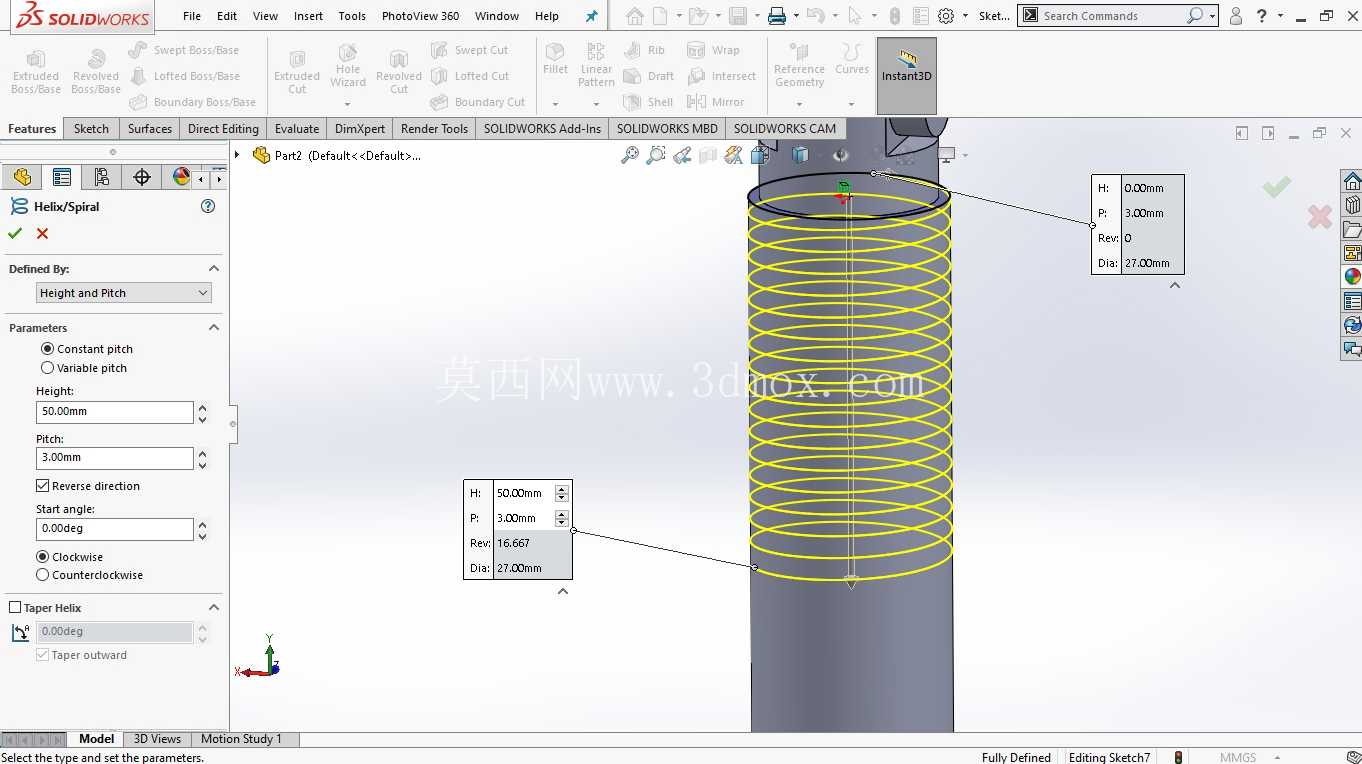The height and width of the screenshot is (764, 1362).
Task: Click the Pitch value field 3.00mm
Action: click(114, 458)
